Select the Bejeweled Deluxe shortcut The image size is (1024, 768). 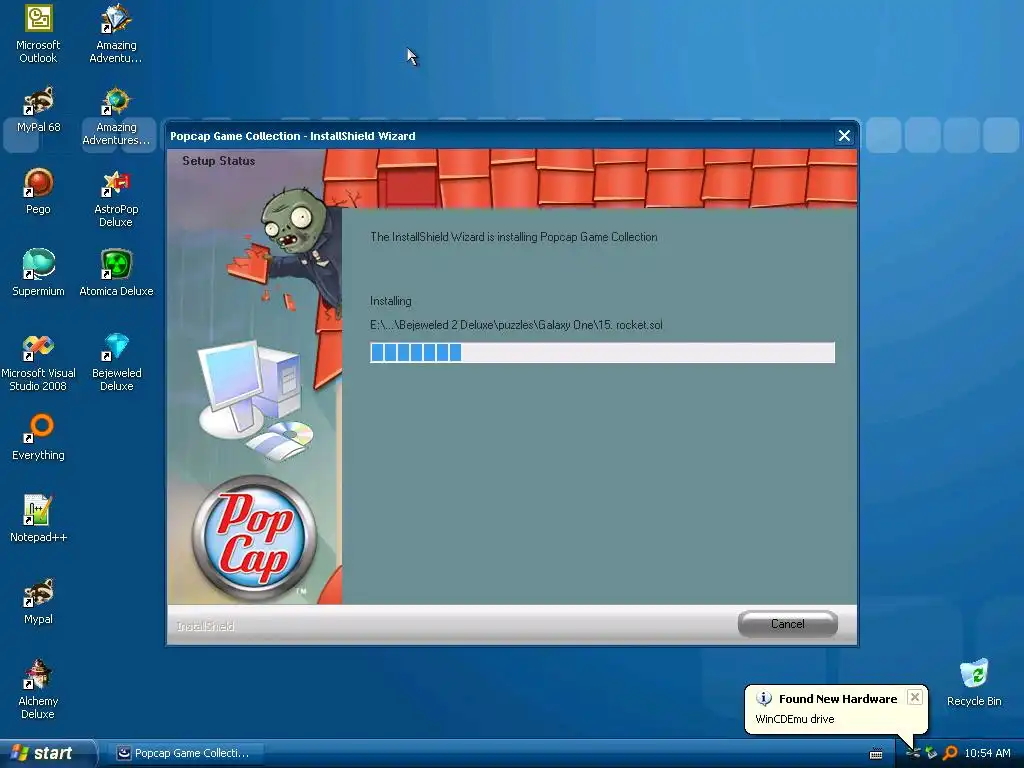pos(116,362)
